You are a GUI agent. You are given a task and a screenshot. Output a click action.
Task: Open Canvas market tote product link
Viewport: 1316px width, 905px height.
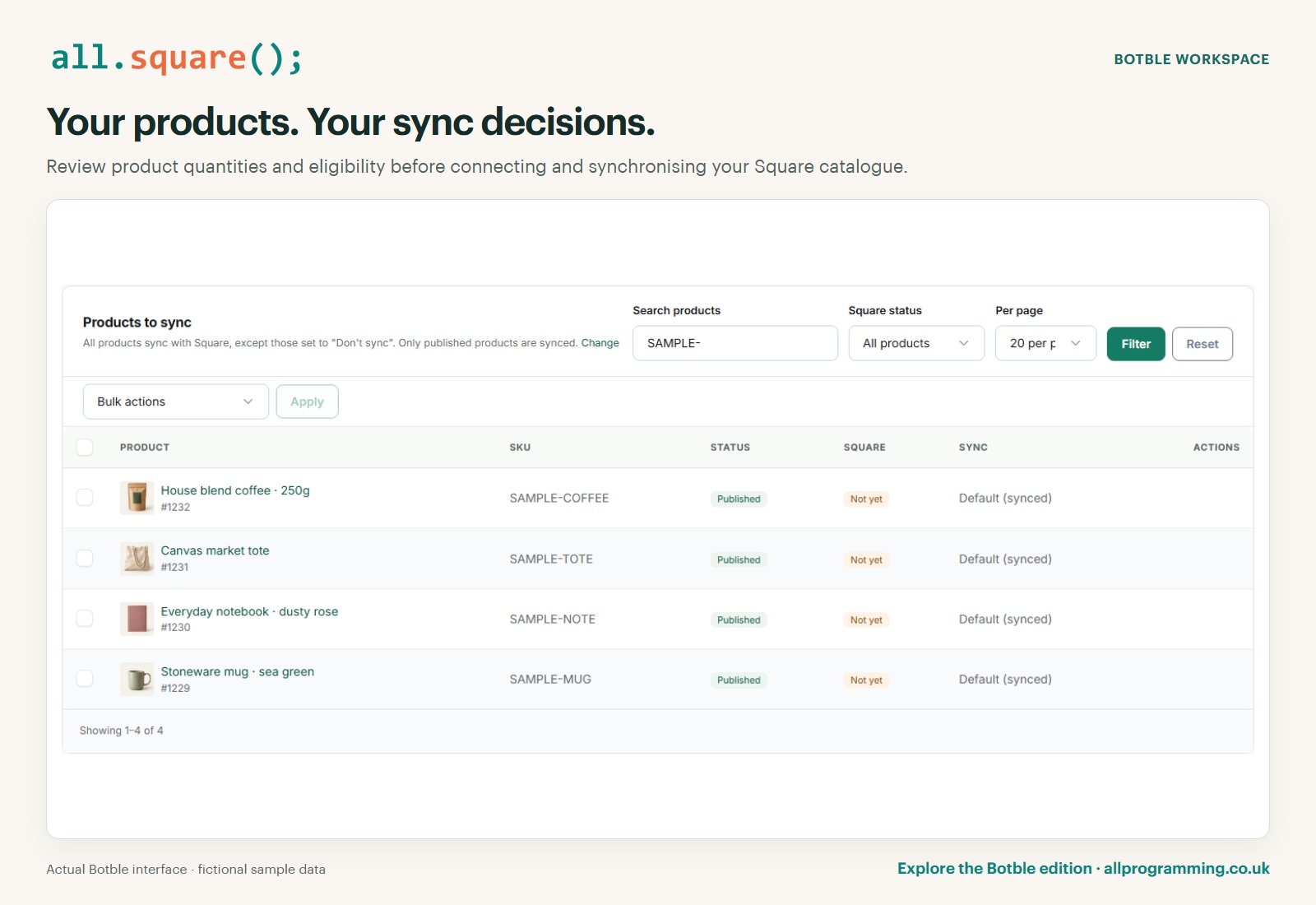coord(215,550)
